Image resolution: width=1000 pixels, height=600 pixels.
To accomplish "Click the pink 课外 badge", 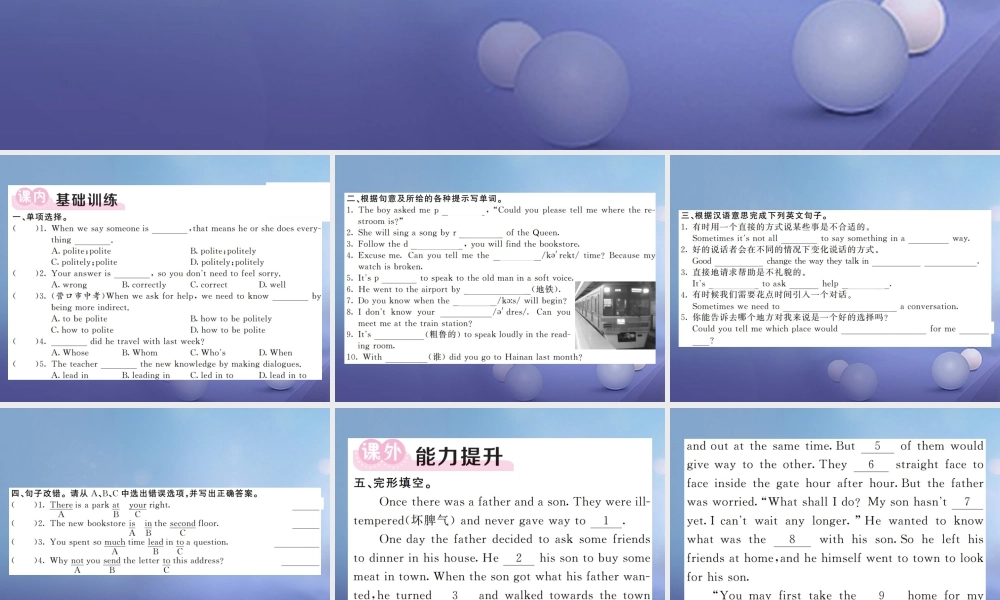I will [x=380, y=454].
